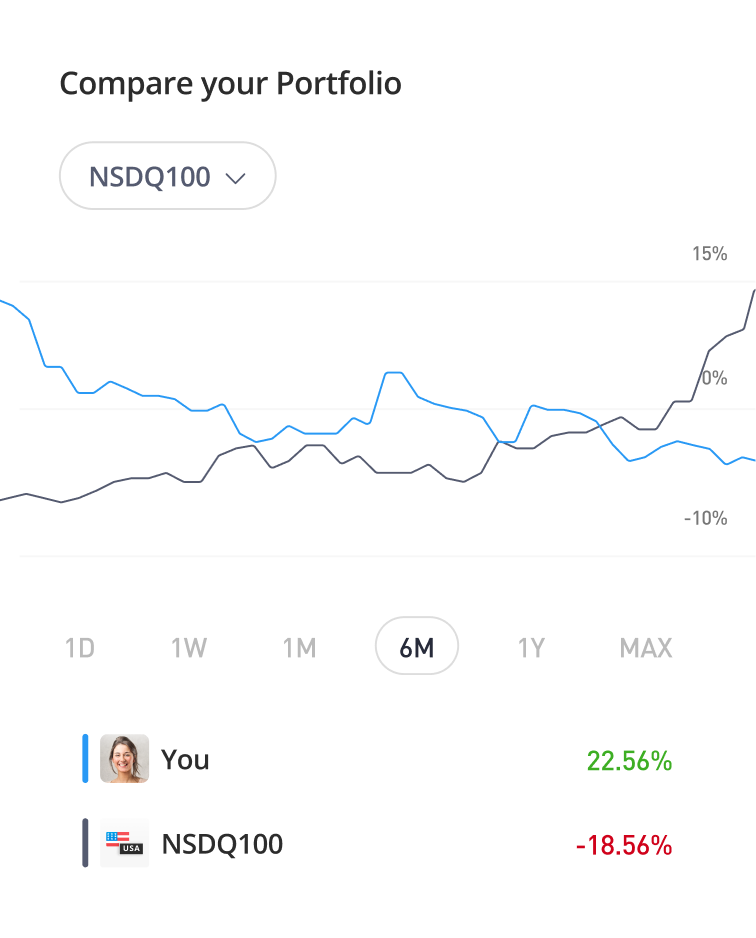Select the 6M time range pill

coord(416,647)
